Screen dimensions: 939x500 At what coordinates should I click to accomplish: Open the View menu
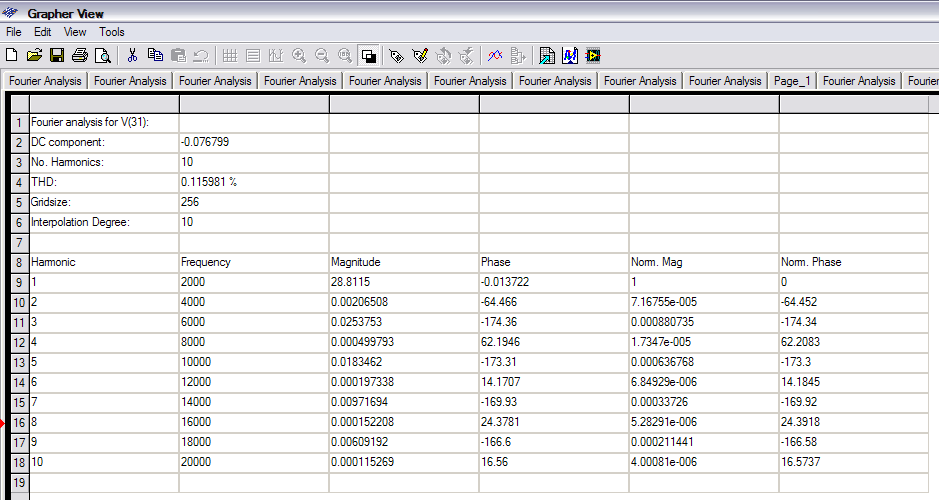[75, 32]
